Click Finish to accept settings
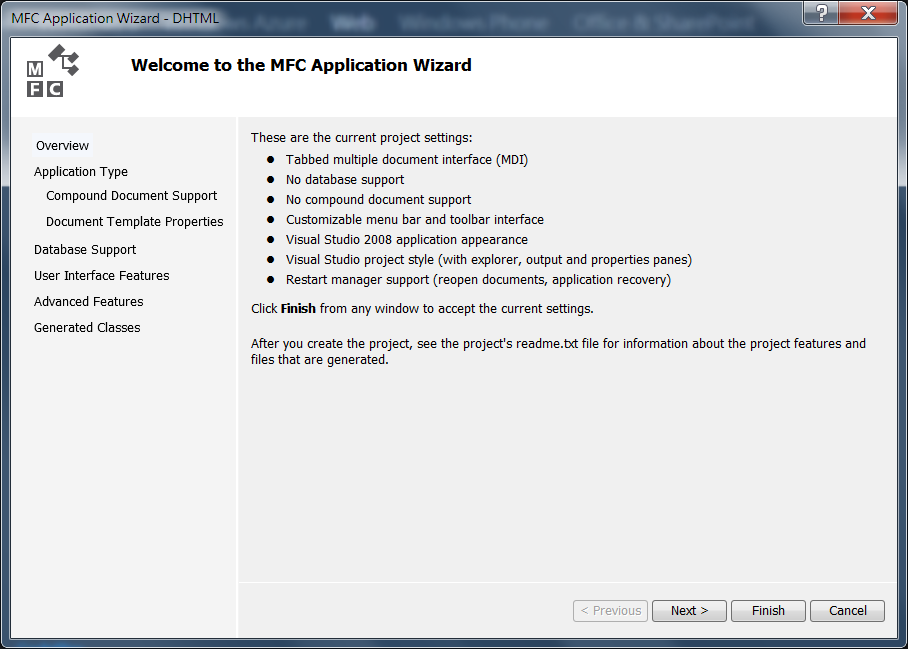Image resolution: width=908 pixels, height=649 pixels. [768, 611]
